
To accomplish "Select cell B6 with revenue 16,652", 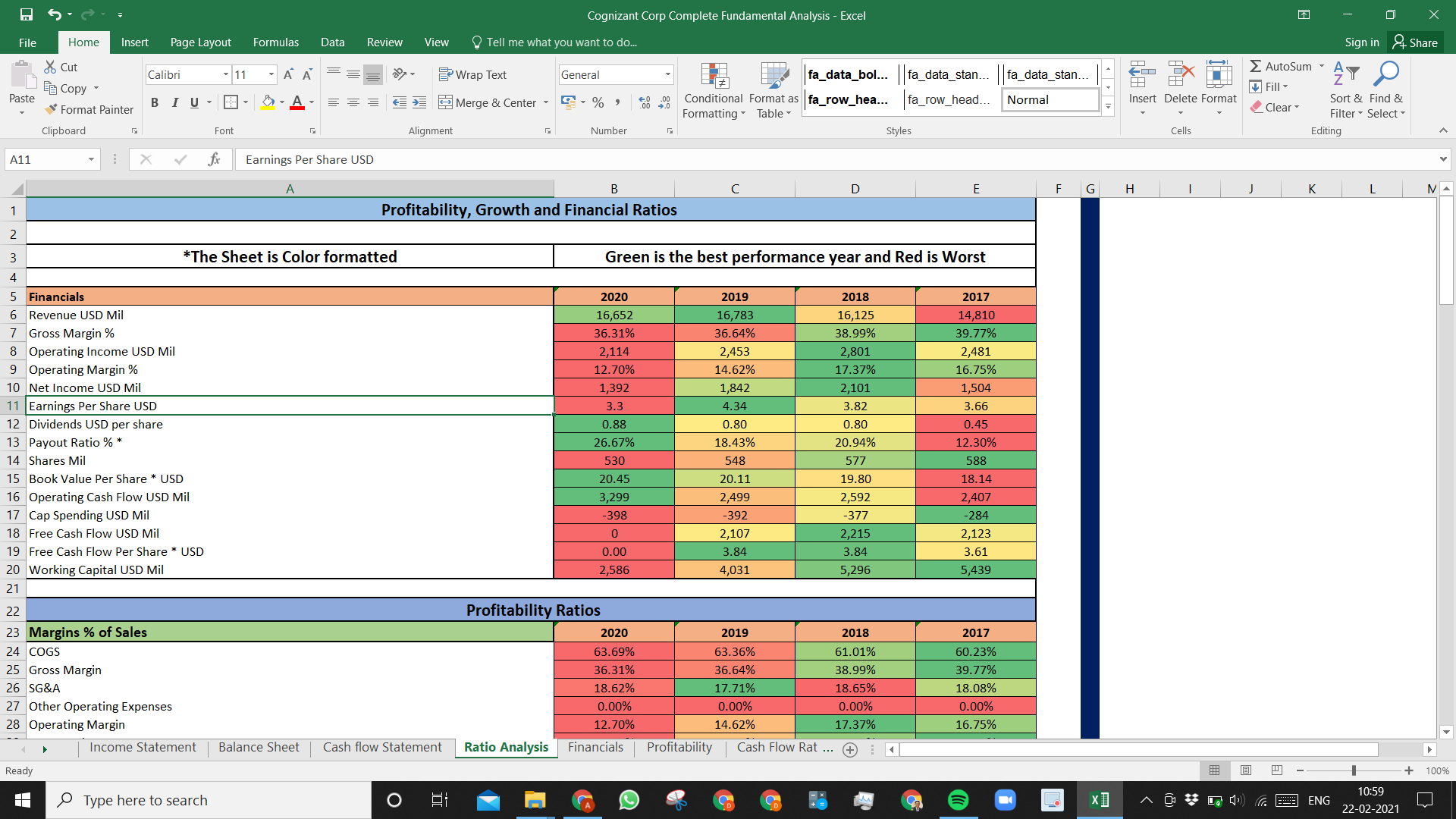I will pos(614,315).
